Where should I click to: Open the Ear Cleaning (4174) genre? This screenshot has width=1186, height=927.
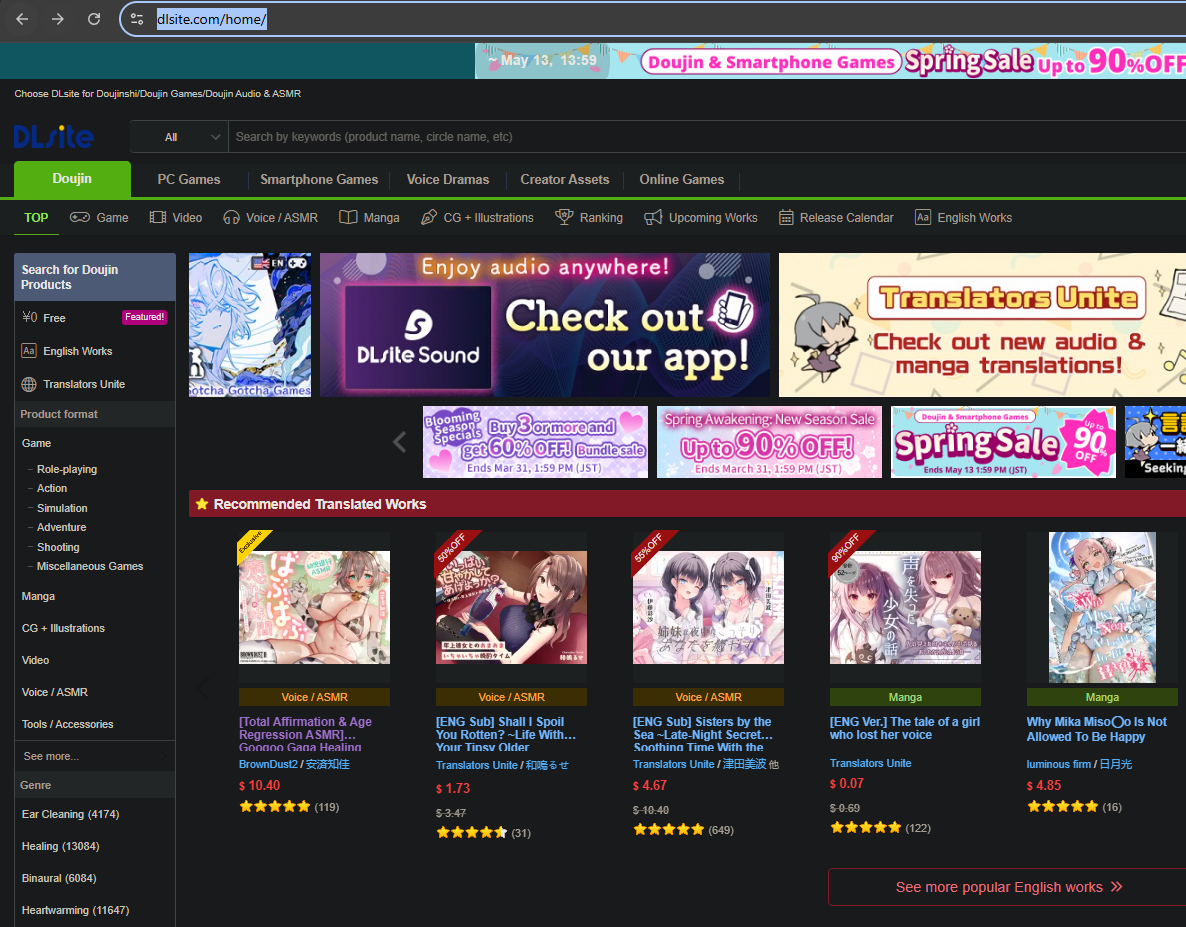(70, 814)
